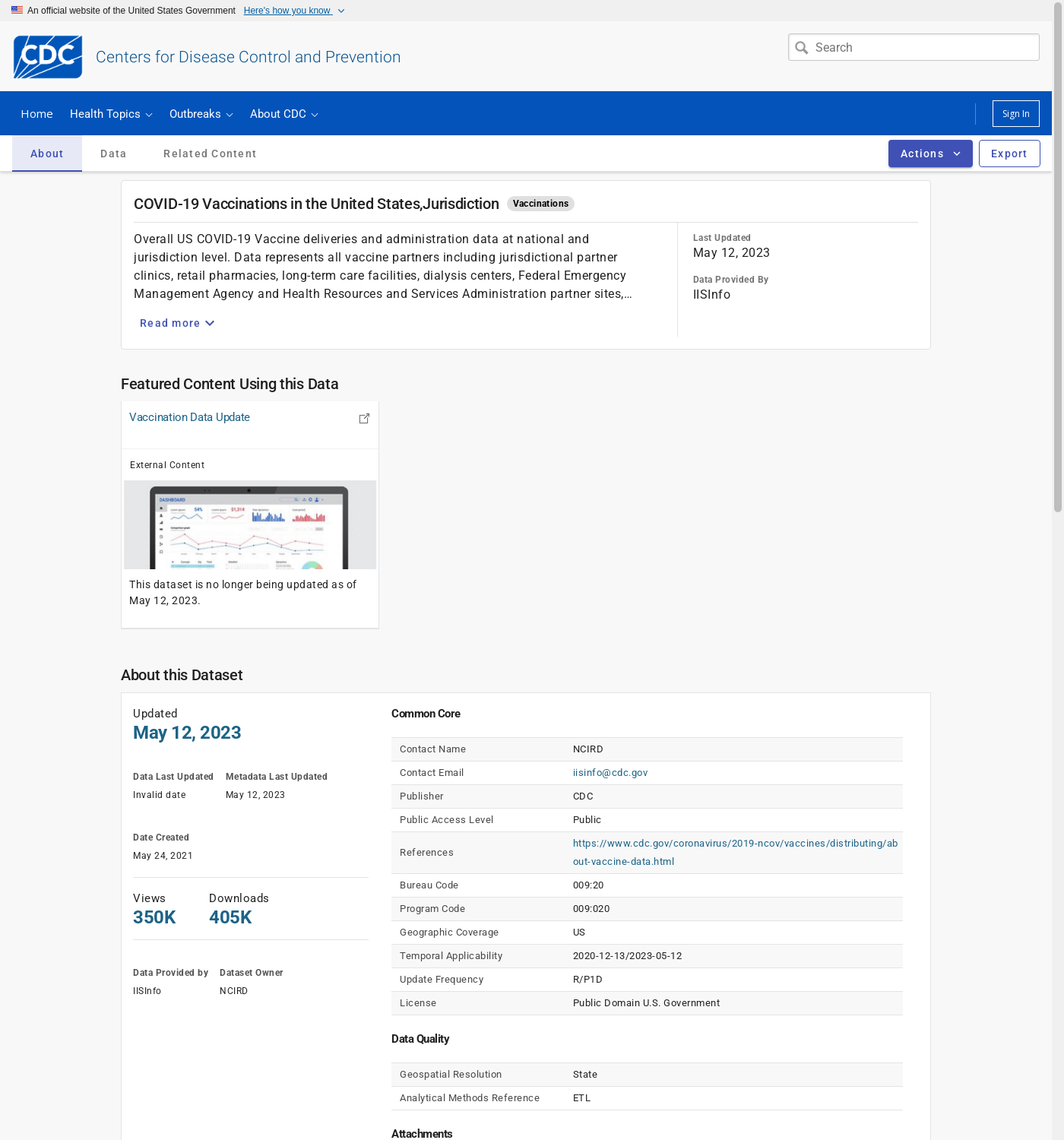Click the CDC logo
Viewport: 1064px width, 1140px height.
[48, 57]
